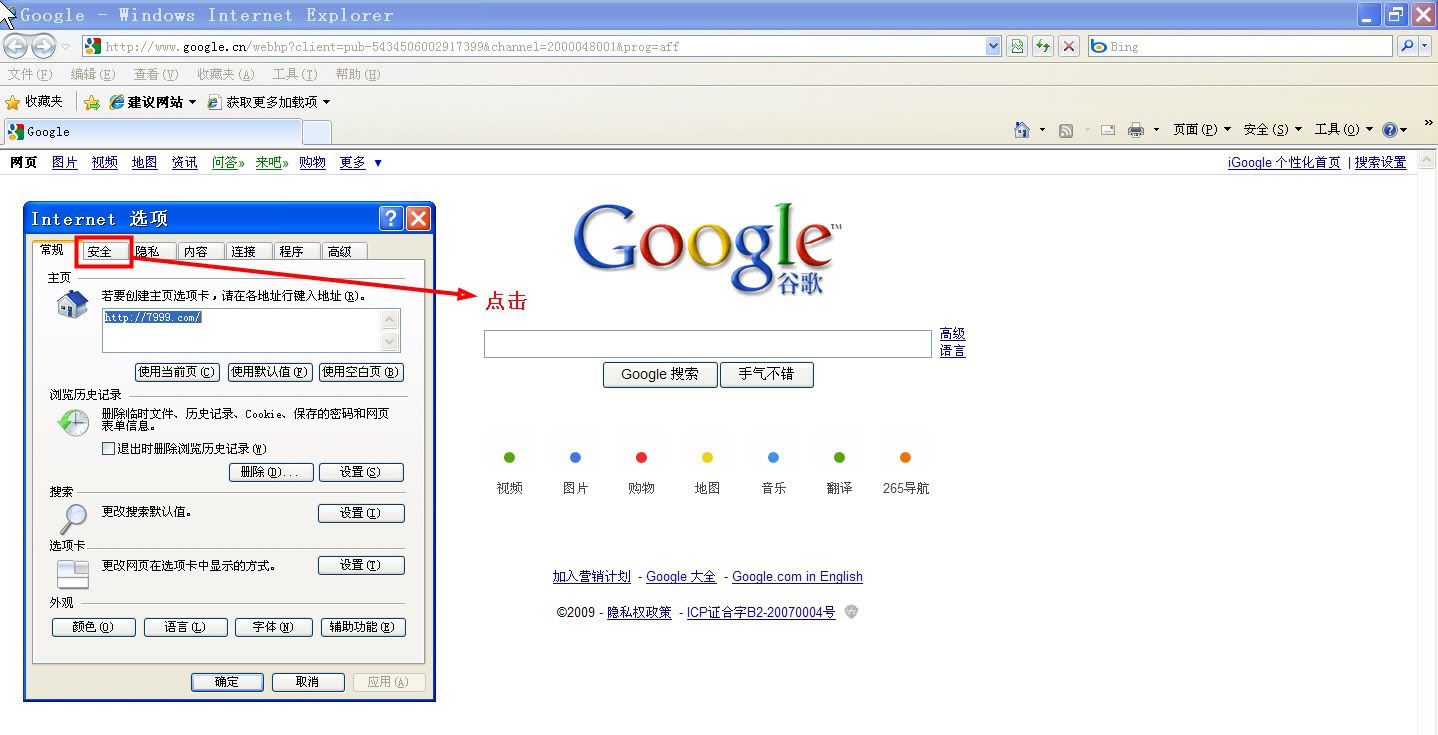The image size is (1438, 735).
Task: Open the 视频 link in Google nav
Action: (x=105, y=162)
